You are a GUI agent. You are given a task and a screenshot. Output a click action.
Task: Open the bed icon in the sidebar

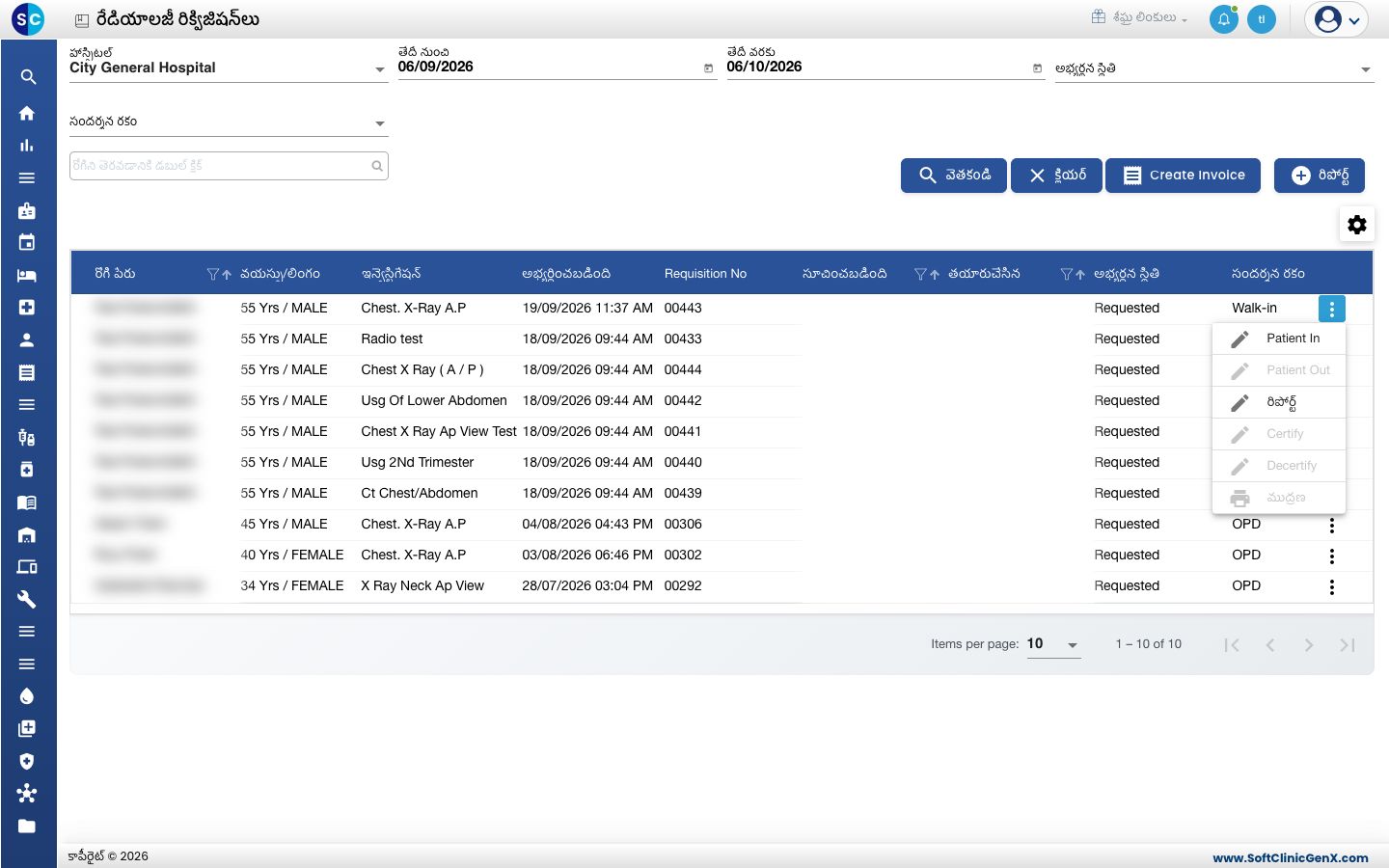pyautogui.click(x=27, y=275)
